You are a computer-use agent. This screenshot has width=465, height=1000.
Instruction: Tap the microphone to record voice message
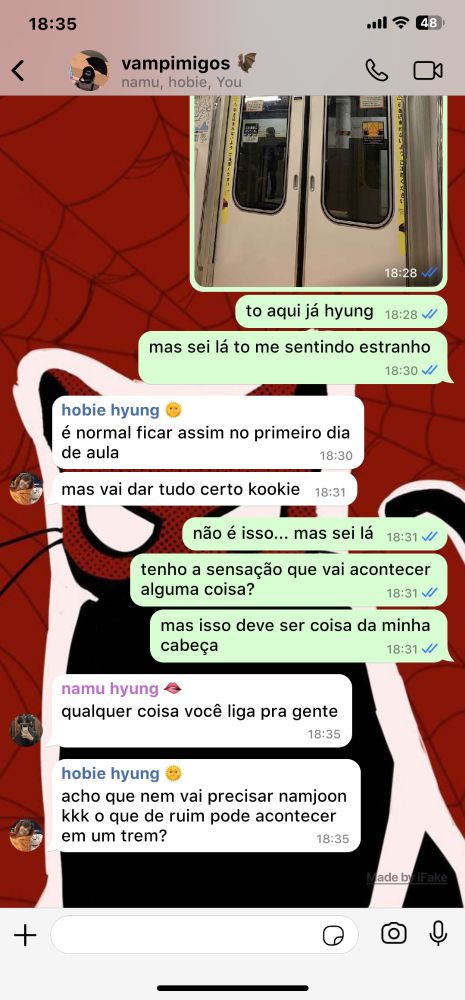click(438, 934)
